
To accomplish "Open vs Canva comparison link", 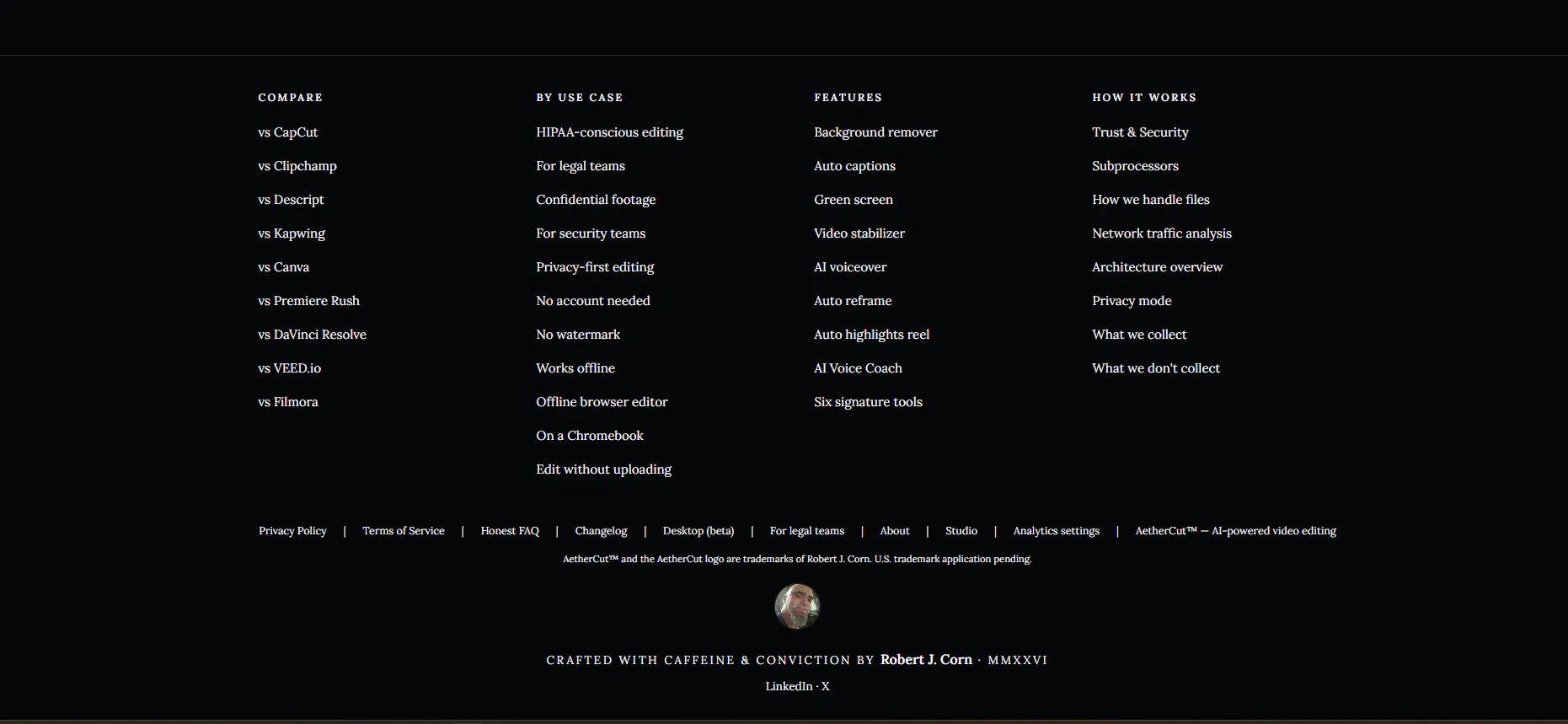I will point(284,267).
